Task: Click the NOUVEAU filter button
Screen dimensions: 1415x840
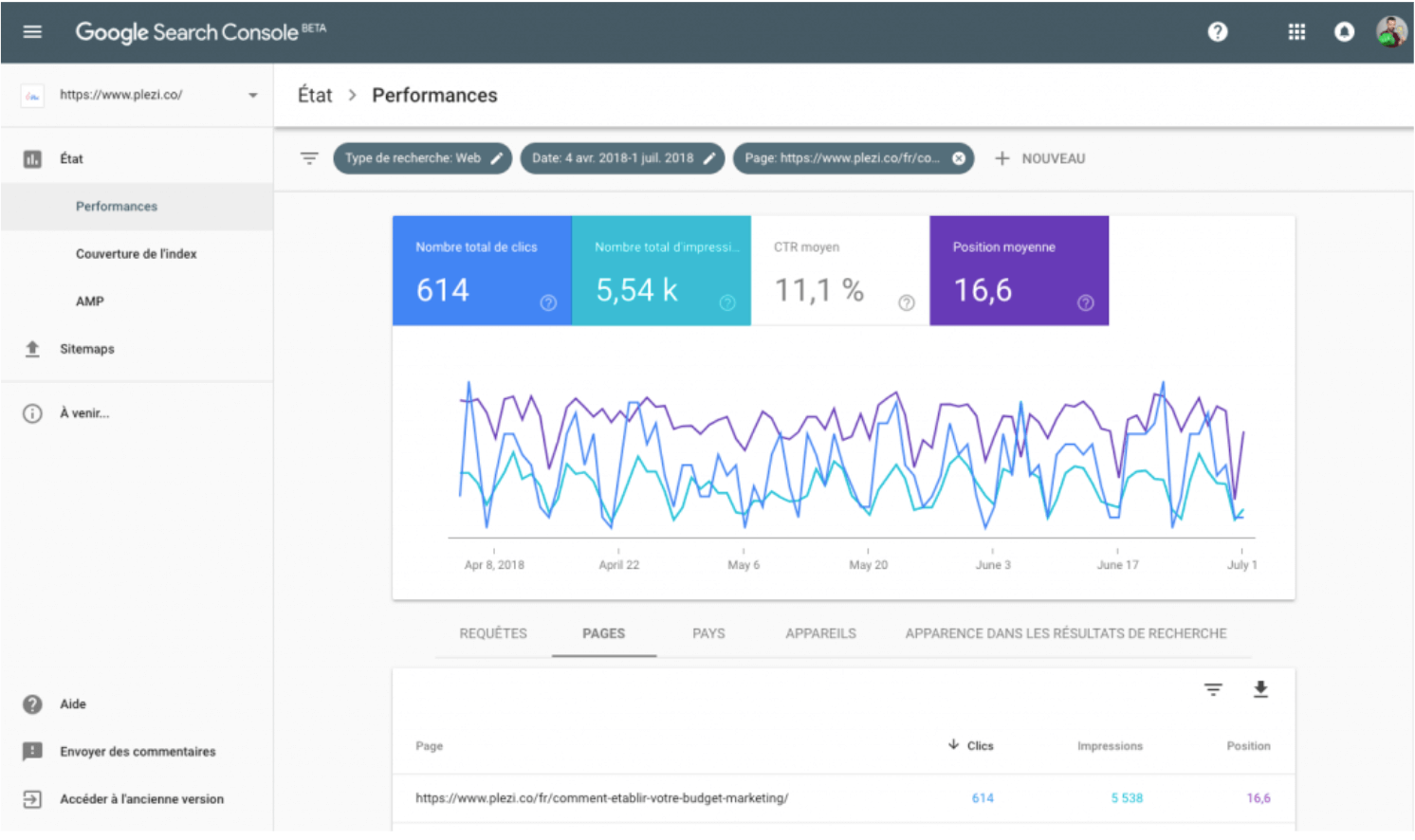Action: [x=1039, y=158]
